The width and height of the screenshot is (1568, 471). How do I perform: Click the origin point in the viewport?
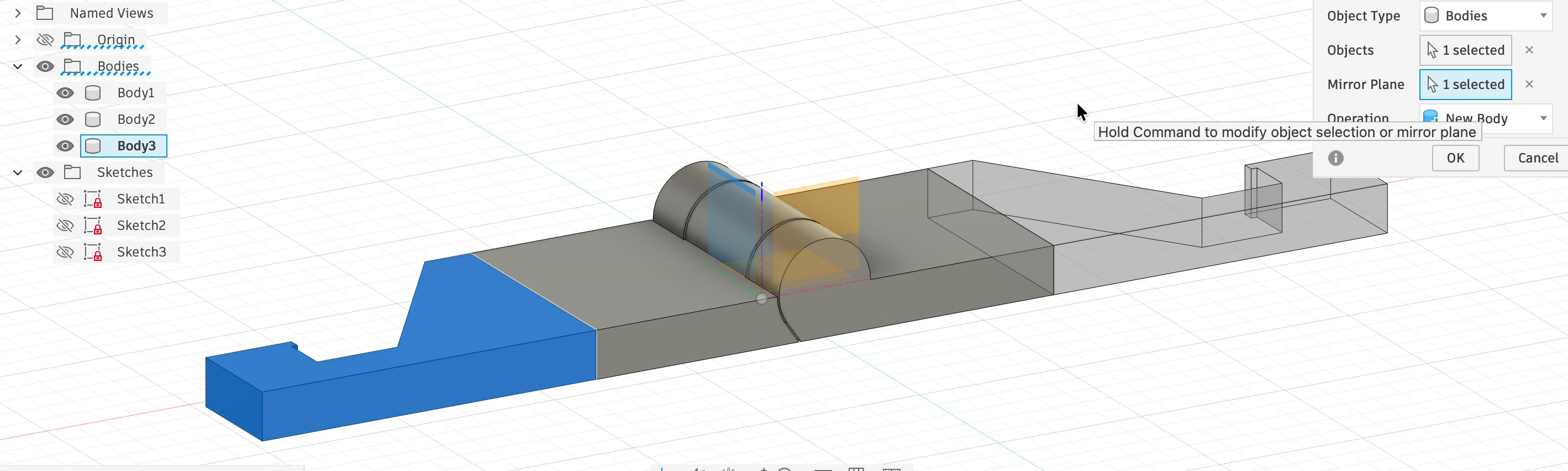coord(761,299)
